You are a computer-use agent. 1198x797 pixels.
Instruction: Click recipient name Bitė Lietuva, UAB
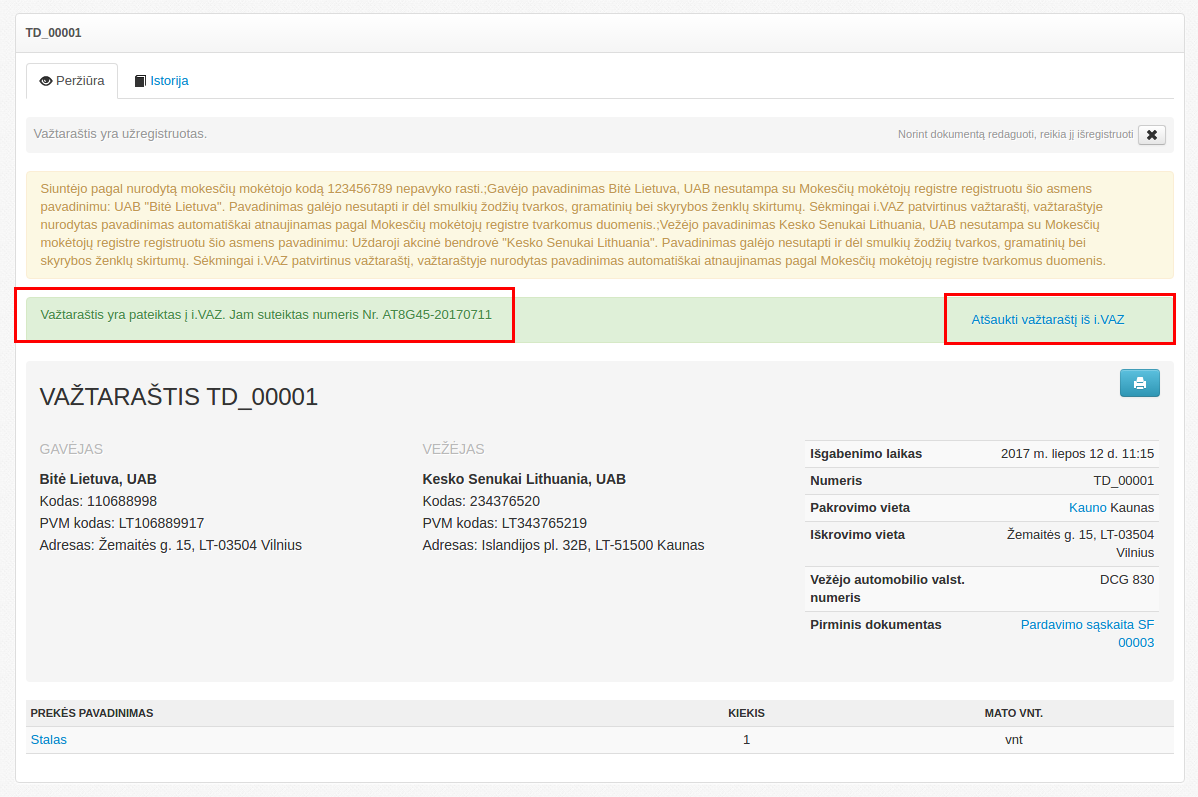click(98, 479)
